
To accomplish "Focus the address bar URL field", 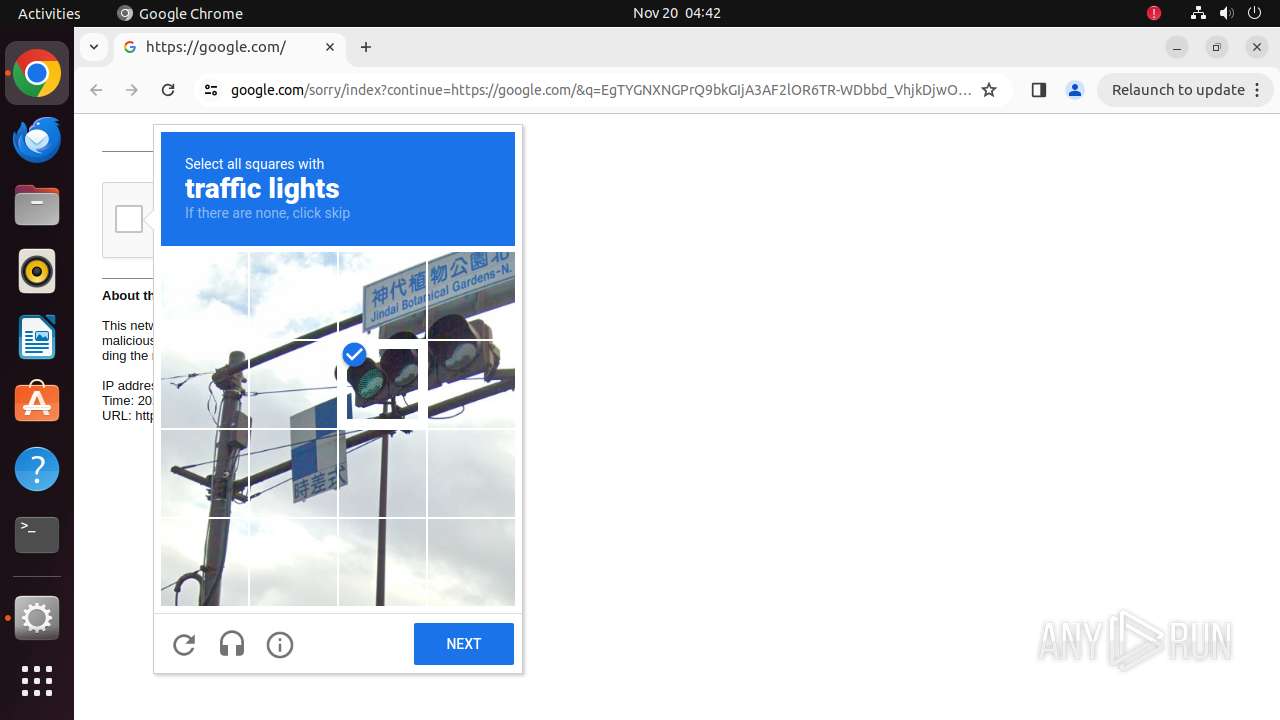I will (600, 90).
